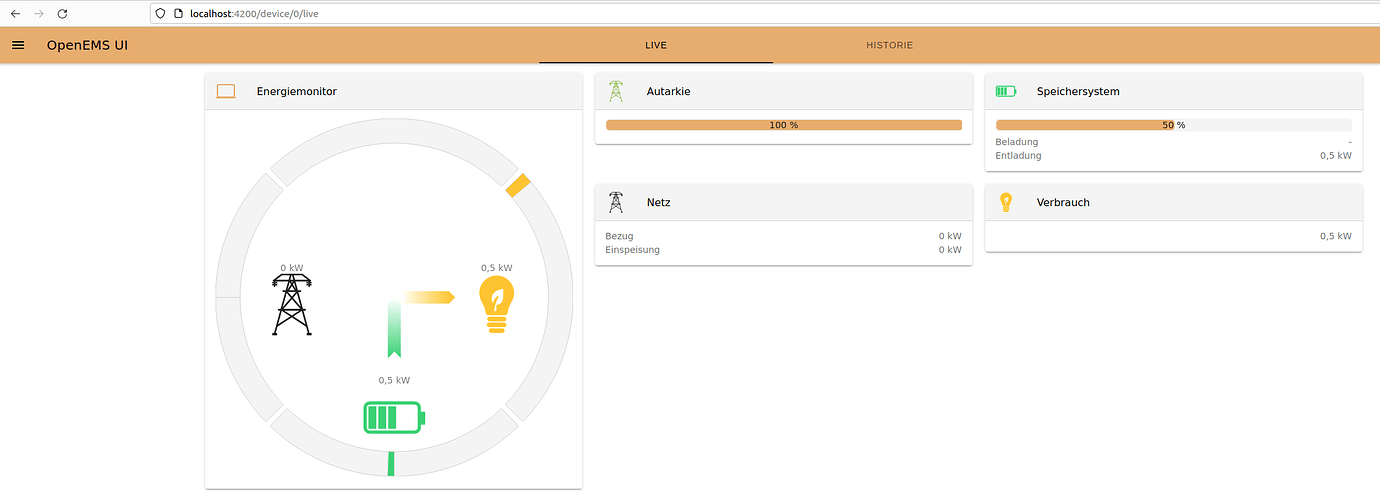This screenshot has height=500, width=1380.
Task: Click the yellow flow arrow toward the bulb
Action: click(x=428, y=297)
